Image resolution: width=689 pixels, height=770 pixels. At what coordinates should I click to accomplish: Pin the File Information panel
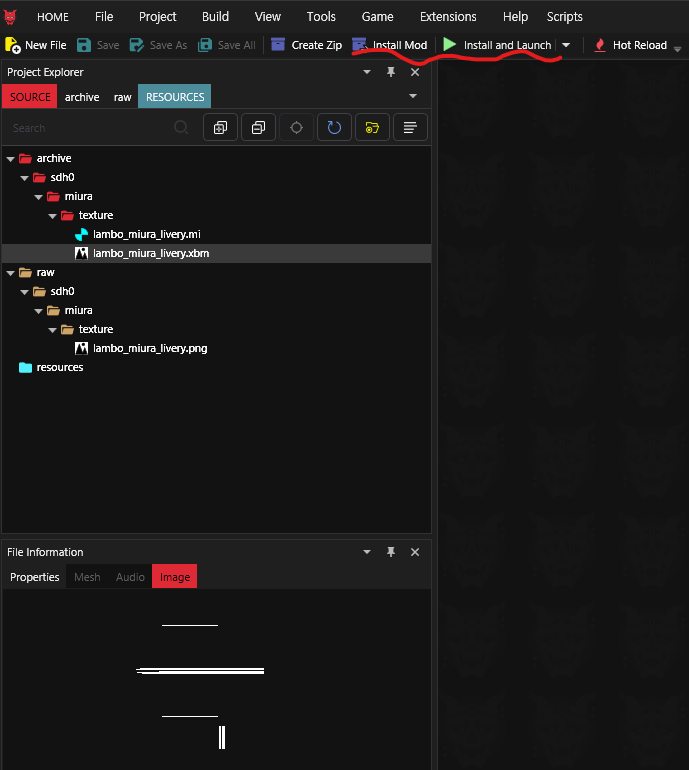click(391, 552)
